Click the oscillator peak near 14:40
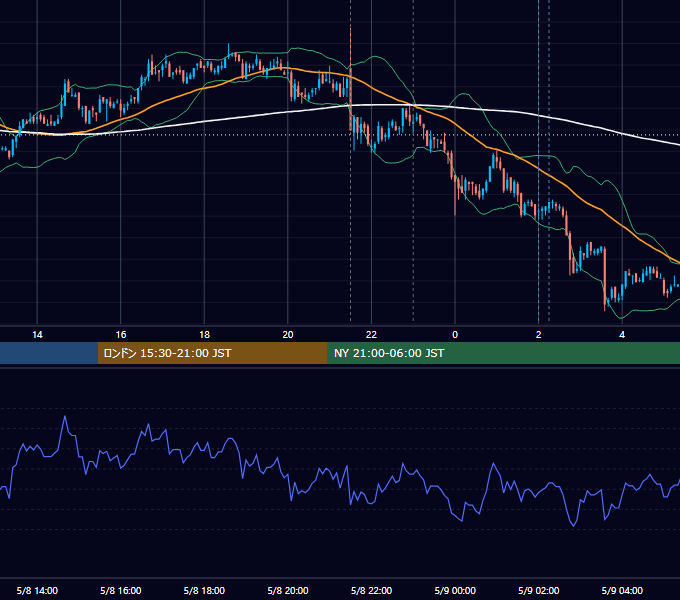 (x=65, y=417)
